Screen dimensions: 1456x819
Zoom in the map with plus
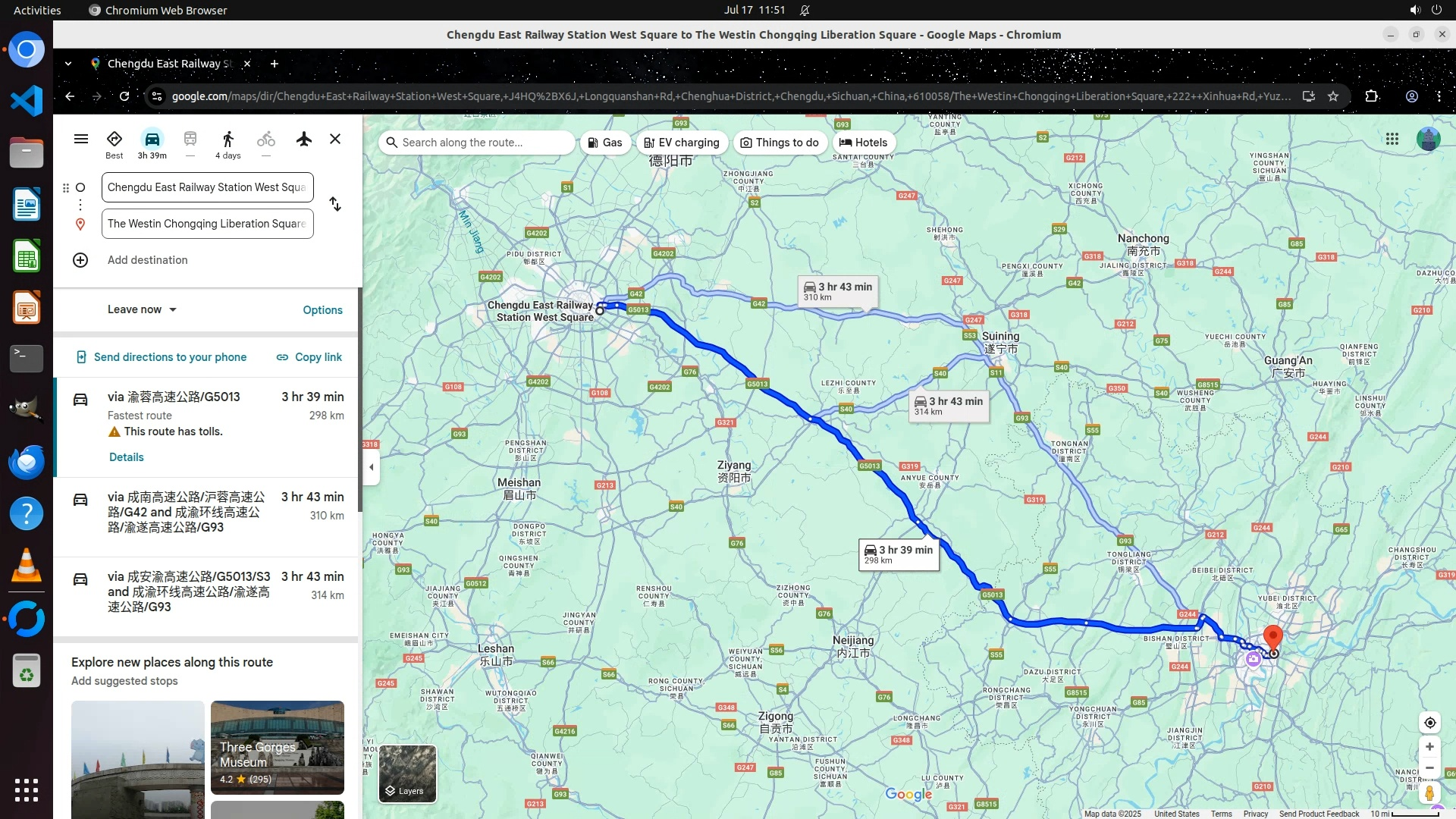(x=1429, y=747)
